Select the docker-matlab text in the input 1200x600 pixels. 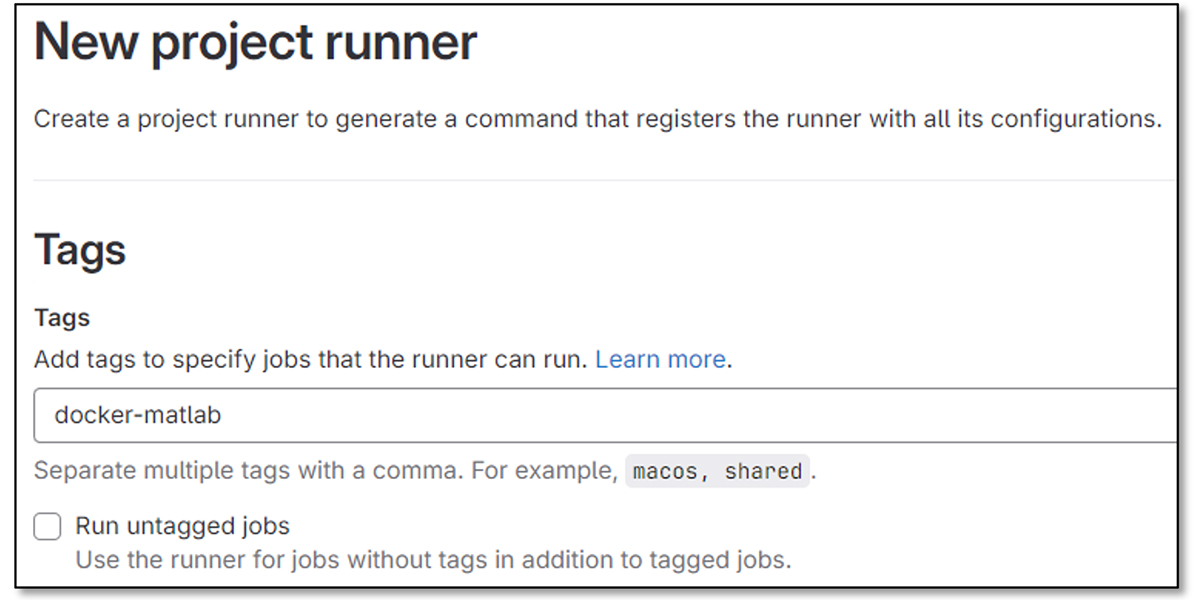(140, 415)
